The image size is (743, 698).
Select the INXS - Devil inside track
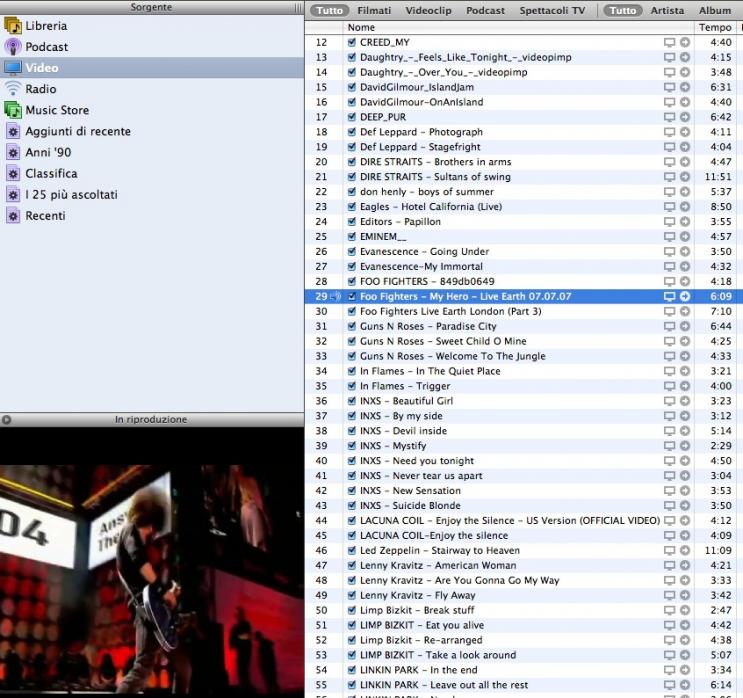tap(403, 431)
